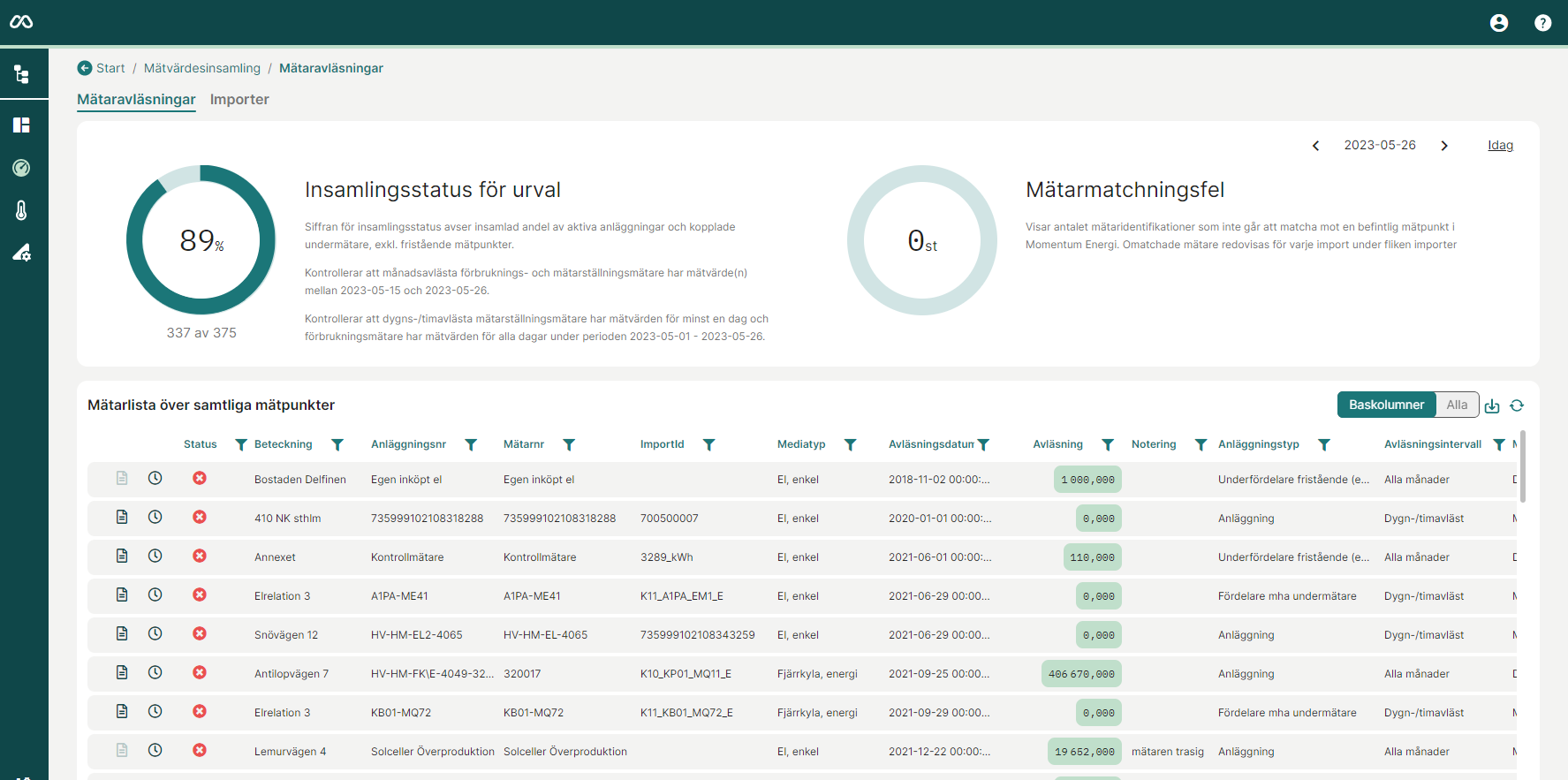This screenshot has height=780, width=1568.
Task: Open Anläggningstyp column filter
Action: point(1323,444)
